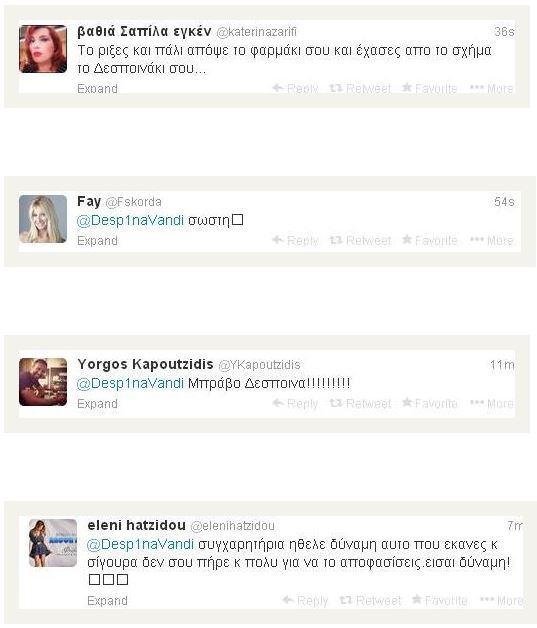
Task: Favorite eleni hatzidou's tweet
Action: click(439, 600)
